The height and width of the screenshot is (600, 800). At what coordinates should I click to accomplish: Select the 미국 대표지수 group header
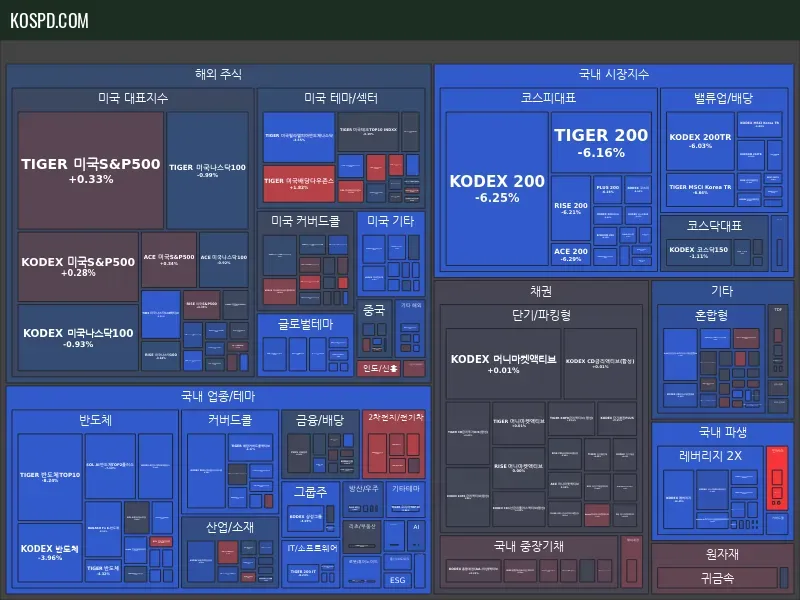133,98
